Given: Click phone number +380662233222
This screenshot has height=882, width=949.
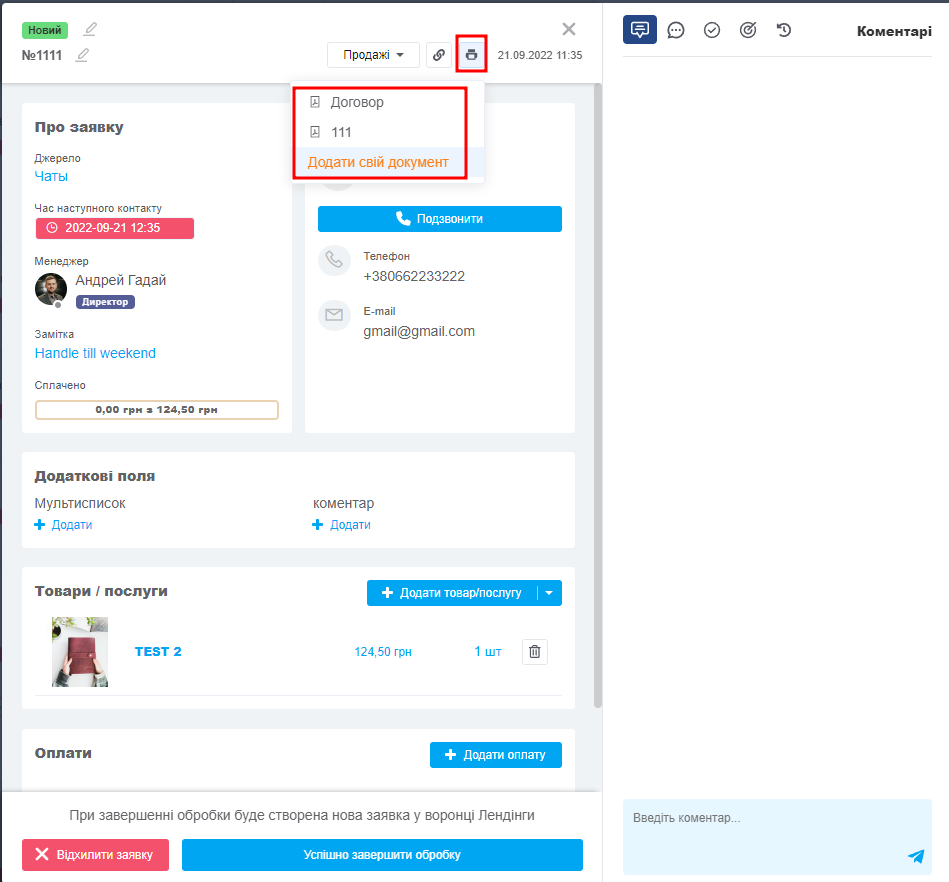Looking at the screenshot, I should point(414,277).
